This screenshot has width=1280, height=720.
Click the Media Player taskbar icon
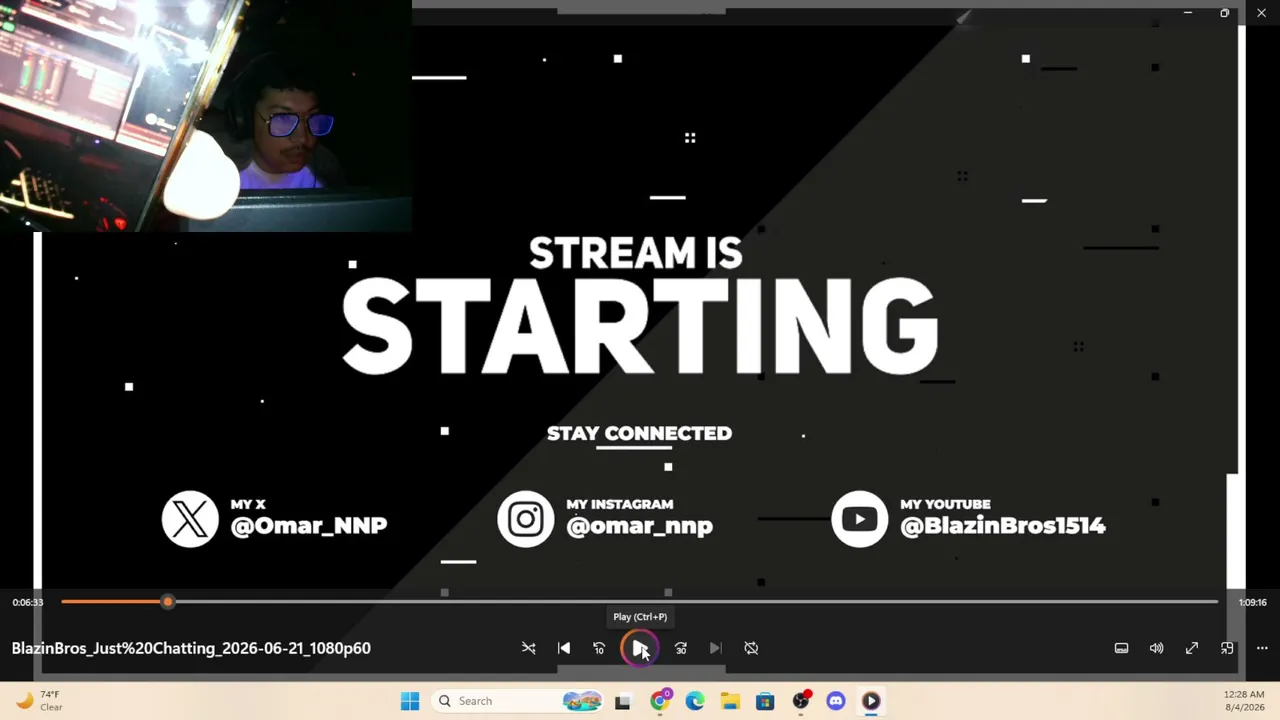(x=871, y=701)
